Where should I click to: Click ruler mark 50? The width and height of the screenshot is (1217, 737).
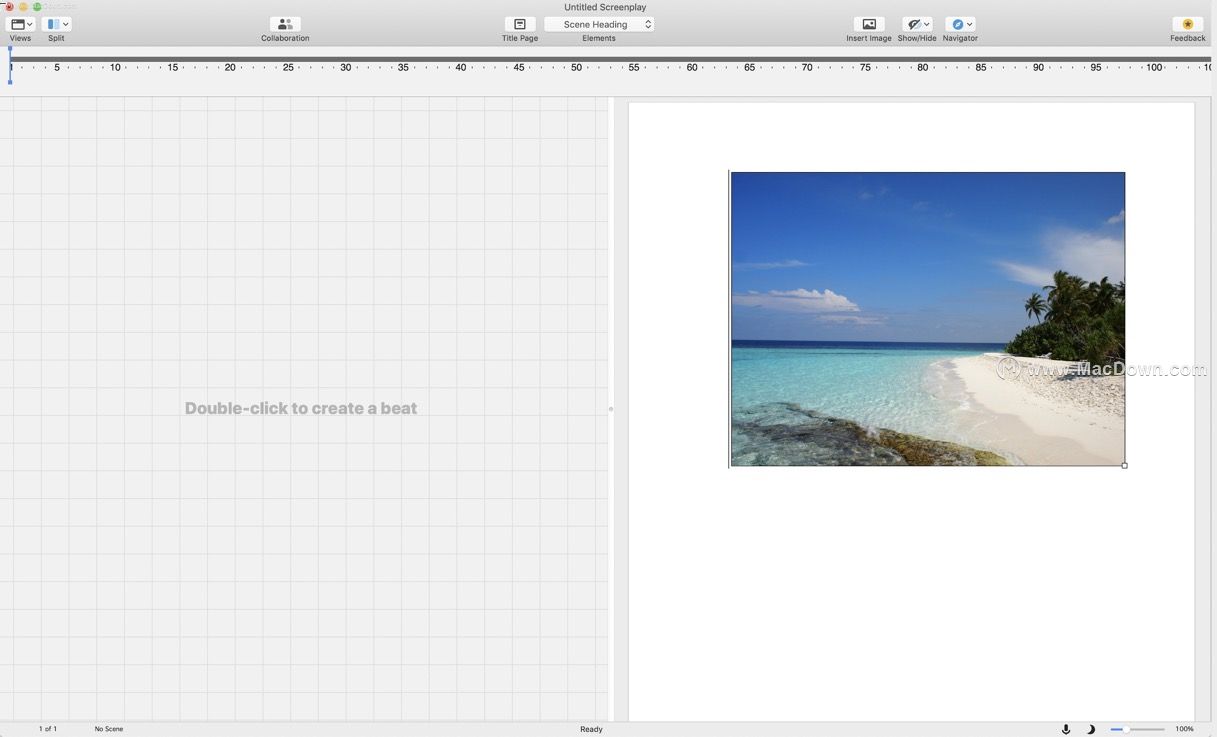point(576,67)
